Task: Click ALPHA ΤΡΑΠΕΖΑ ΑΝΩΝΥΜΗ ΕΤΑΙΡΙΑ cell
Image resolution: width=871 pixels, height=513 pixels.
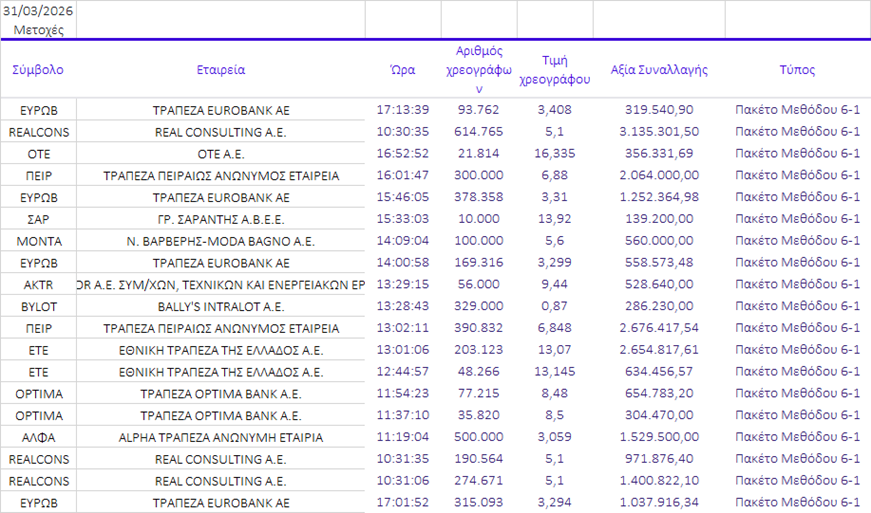Action: point(221,437)
